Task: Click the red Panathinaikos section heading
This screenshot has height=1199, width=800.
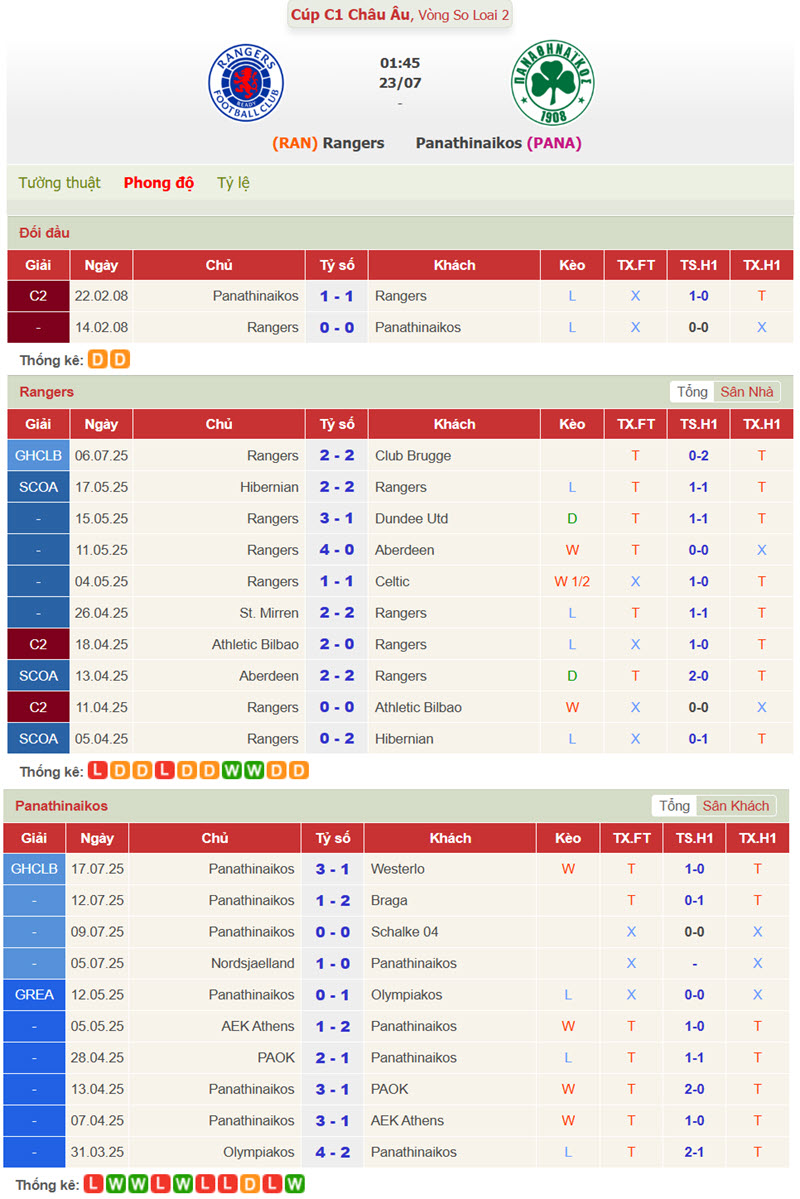Action: point(61,805)
